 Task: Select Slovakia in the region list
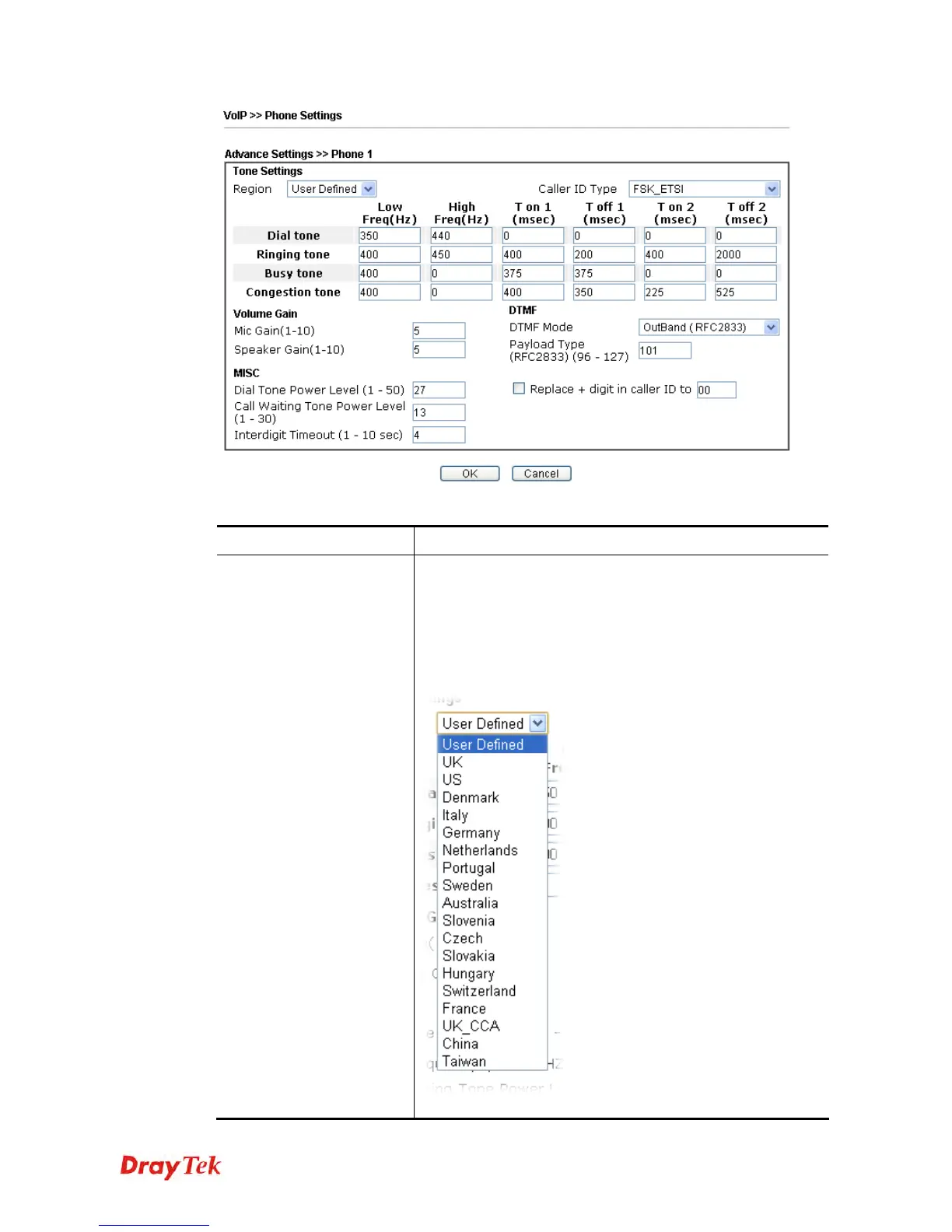tap(492, 956)
